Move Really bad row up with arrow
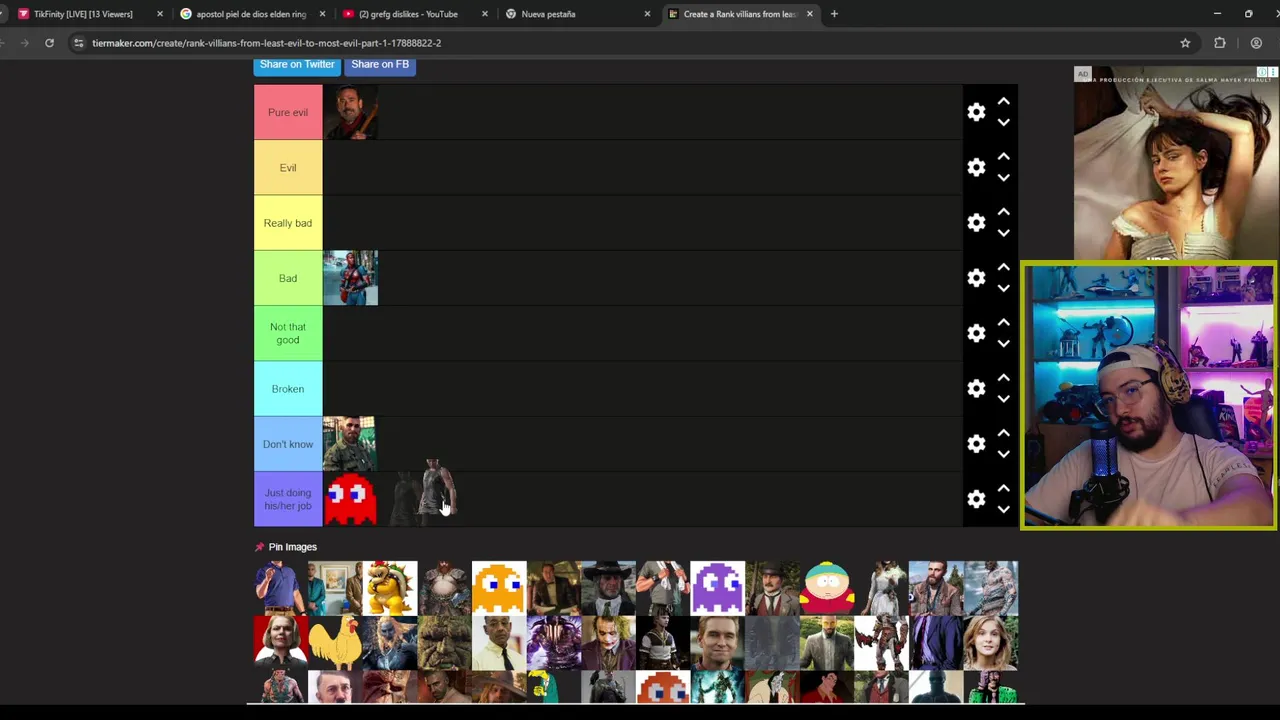The image size is (1280, 720). pyautogui.click(x=1004, y=212)
